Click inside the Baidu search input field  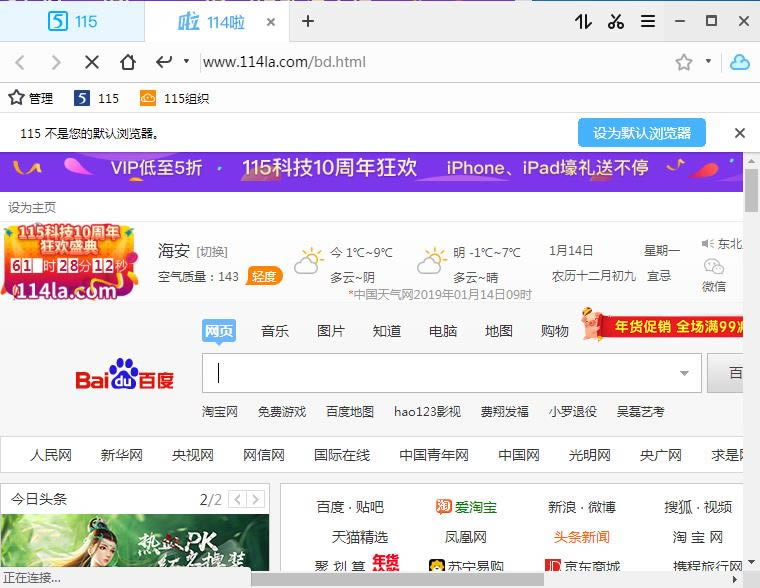click(440, 374)
